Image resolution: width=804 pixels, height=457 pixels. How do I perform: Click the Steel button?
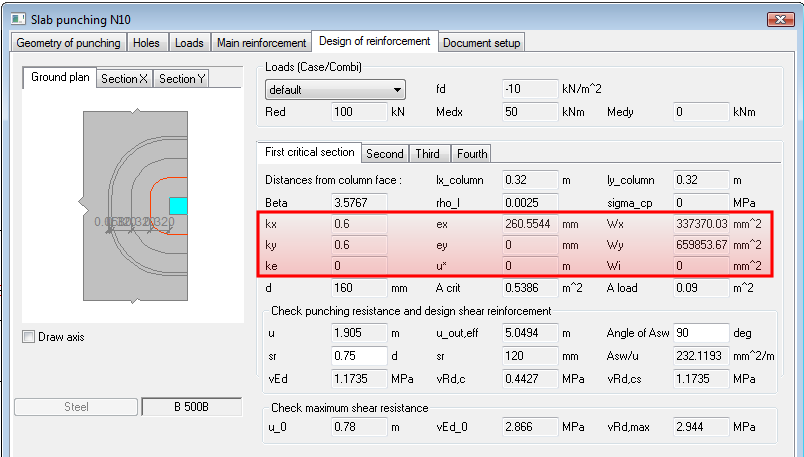click(75, 407)
